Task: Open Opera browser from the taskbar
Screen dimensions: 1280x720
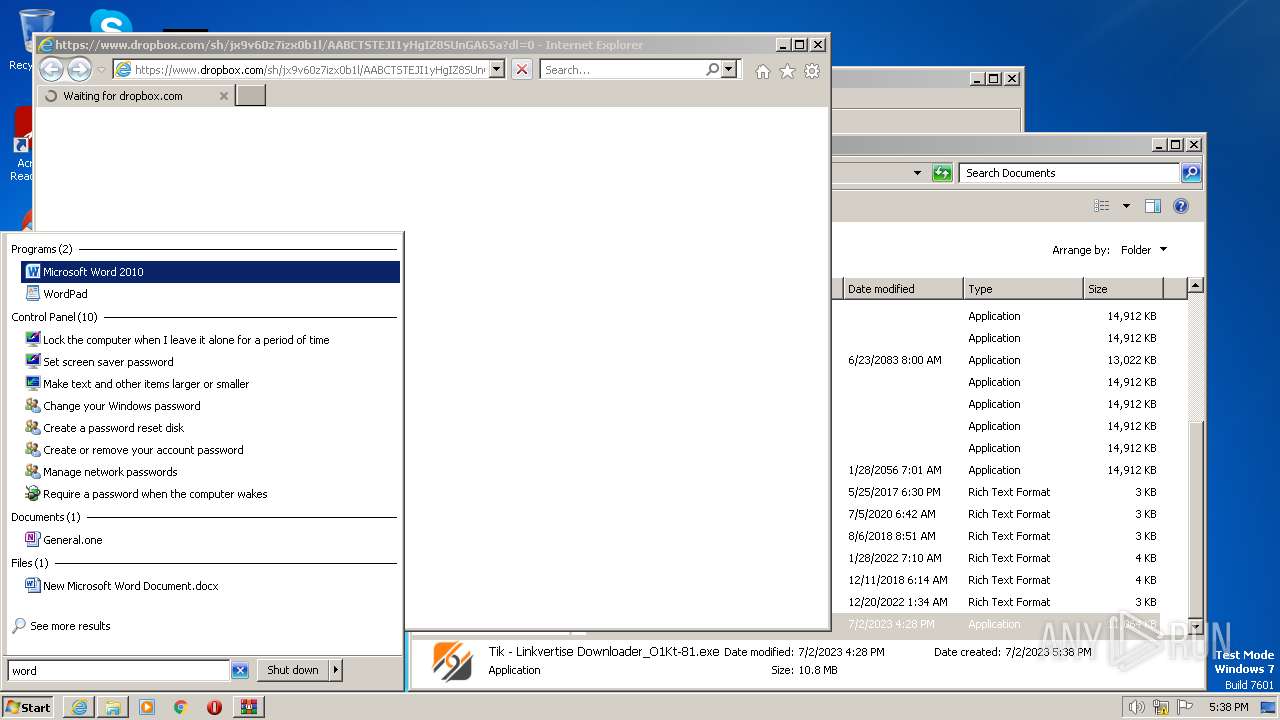Action: click(x=214, y=707)
